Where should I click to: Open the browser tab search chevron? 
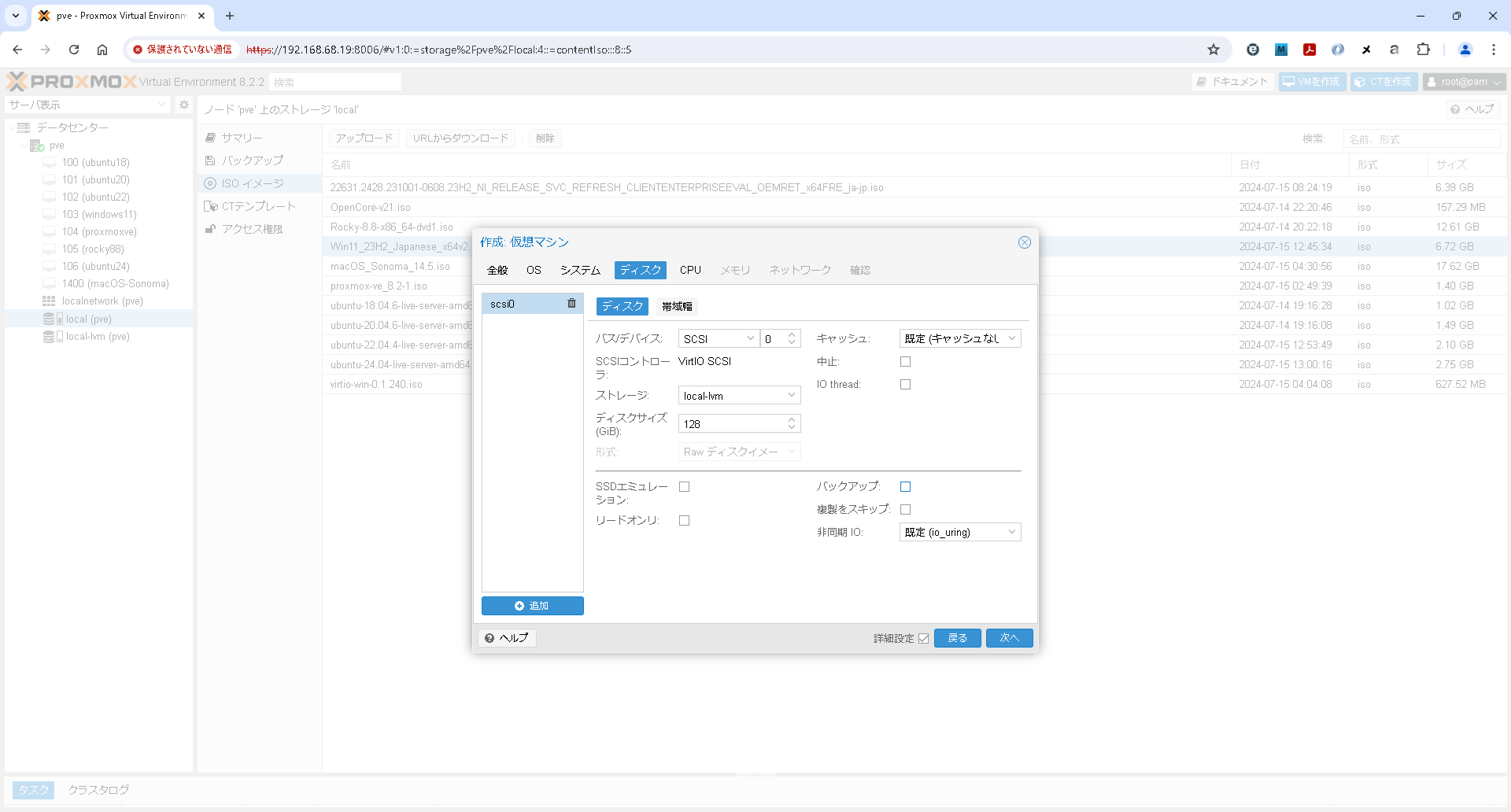[16, 16]
